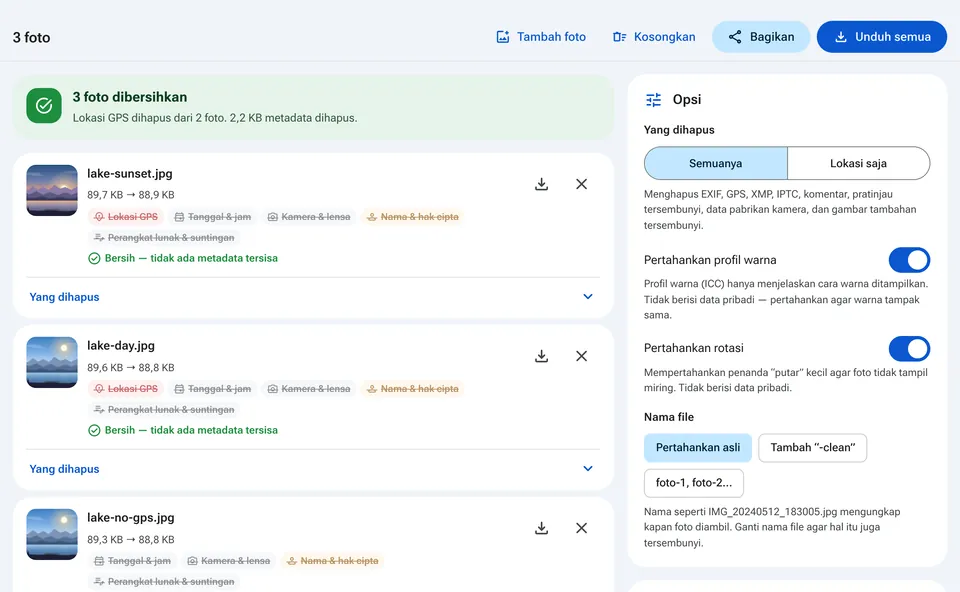The width and height of the screenshot is (960, 592).
Task: Click file size text "89,3 KB → 88,8 KB"
Action: 130,539
